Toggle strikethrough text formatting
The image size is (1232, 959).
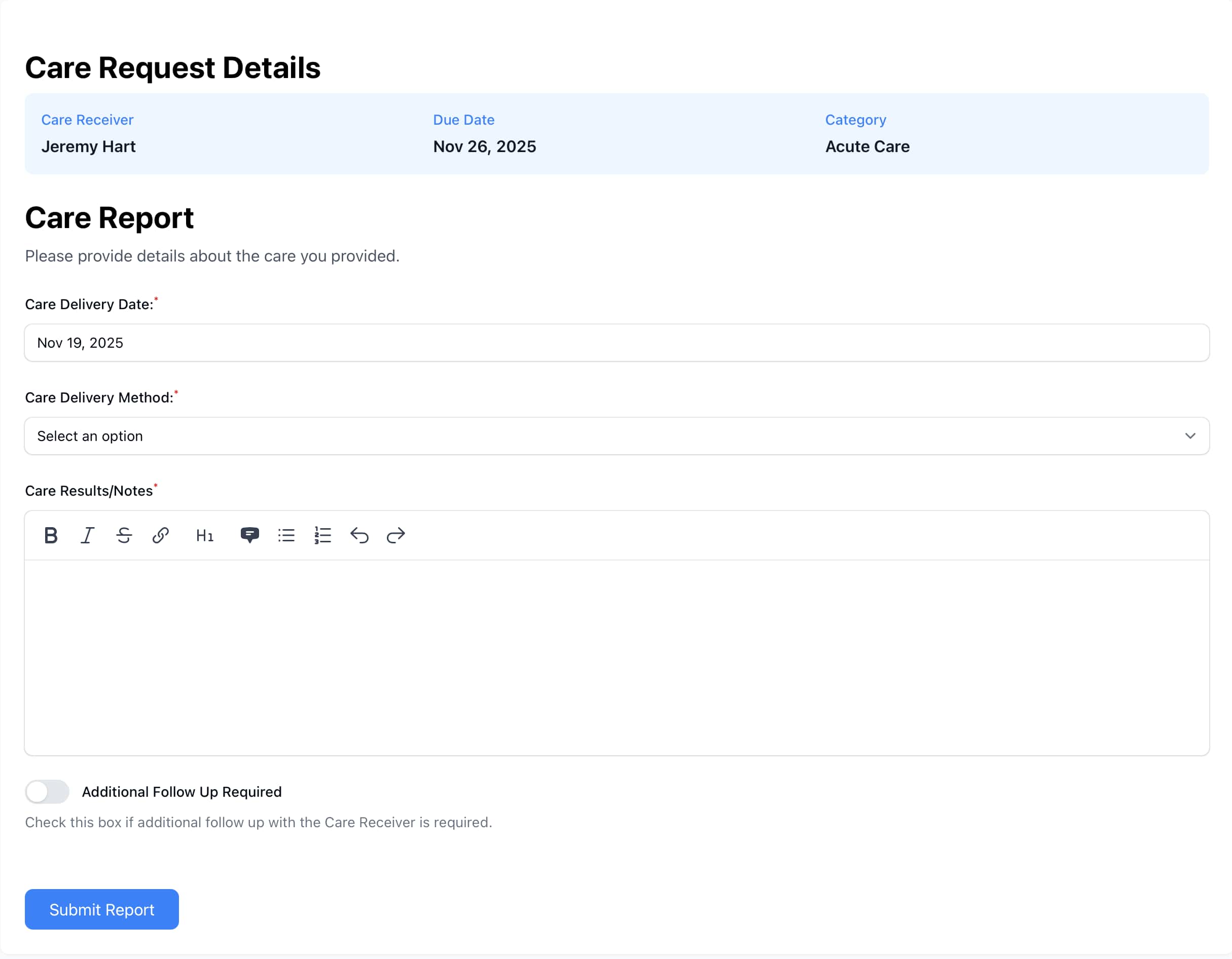(x=124, y=535)
